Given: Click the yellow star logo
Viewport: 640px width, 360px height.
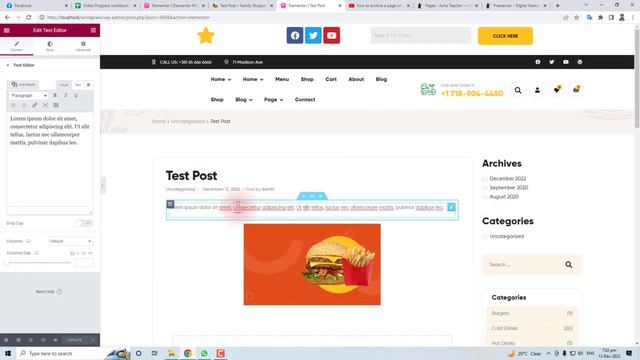Looking at the screenshot, I should 206,36.
